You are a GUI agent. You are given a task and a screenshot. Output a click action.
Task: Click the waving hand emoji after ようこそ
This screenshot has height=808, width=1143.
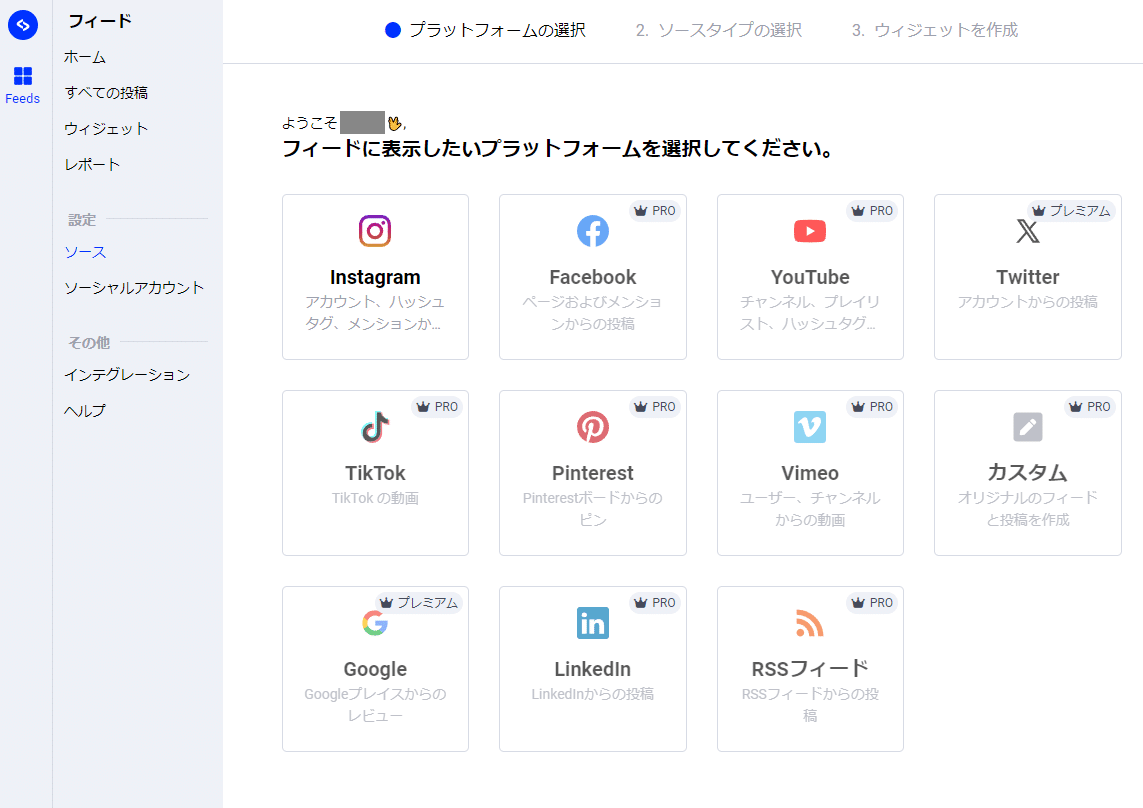coord(394,123)
